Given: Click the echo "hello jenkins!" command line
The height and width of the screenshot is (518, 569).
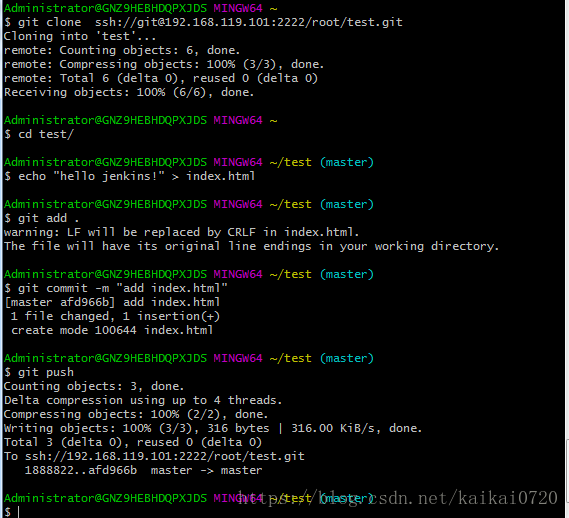Looking at the screenshot, I should click(x=129, y=176).
